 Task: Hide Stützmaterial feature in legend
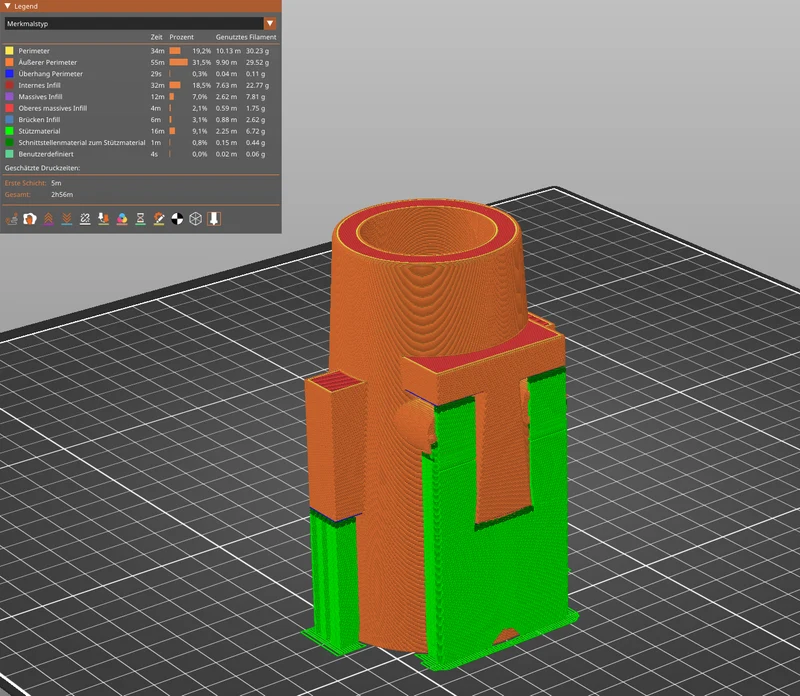(140, 131)
